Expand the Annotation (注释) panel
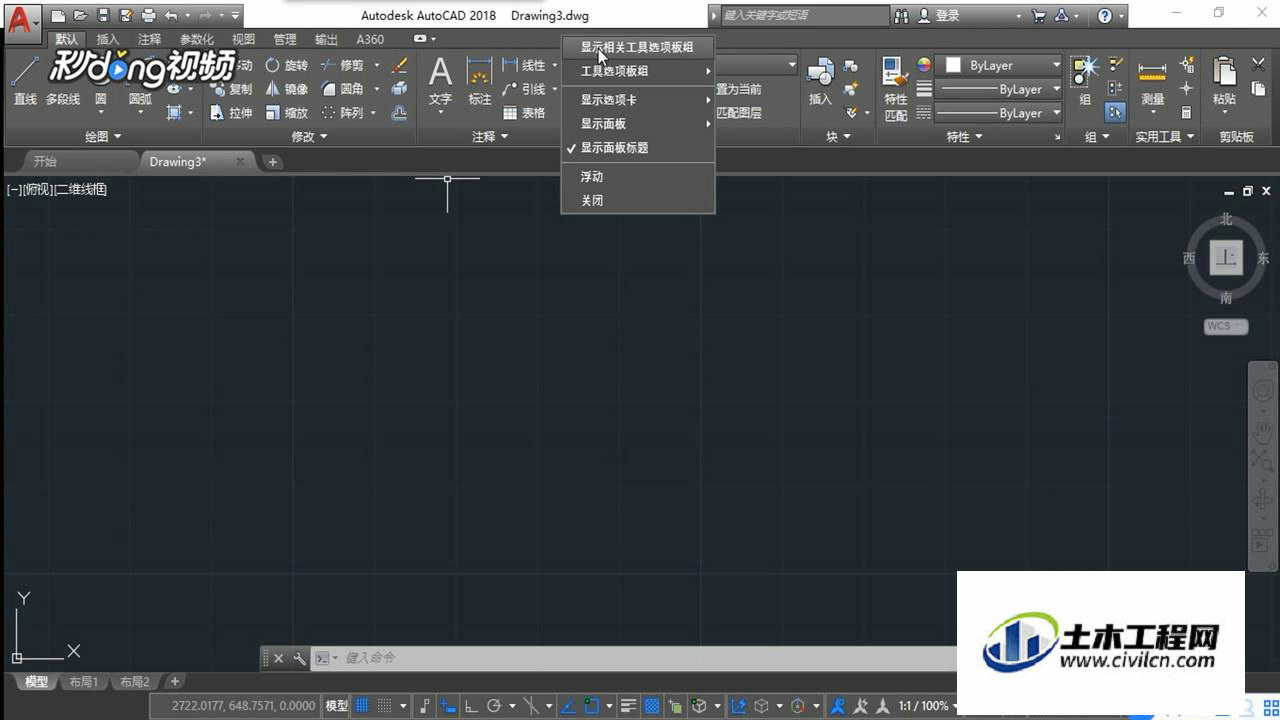Image resolution: width=1280 pixels, height=720 pixels. tap(490, 136)
